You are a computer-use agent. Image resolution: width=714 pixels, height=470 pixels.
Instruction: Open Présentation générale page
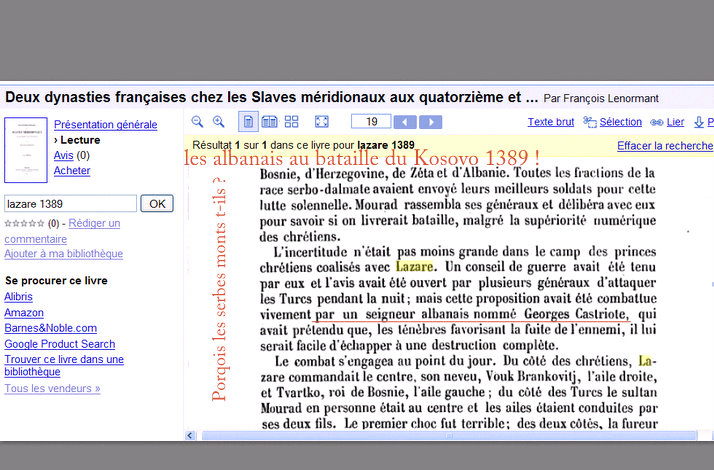tap(106, 124)
